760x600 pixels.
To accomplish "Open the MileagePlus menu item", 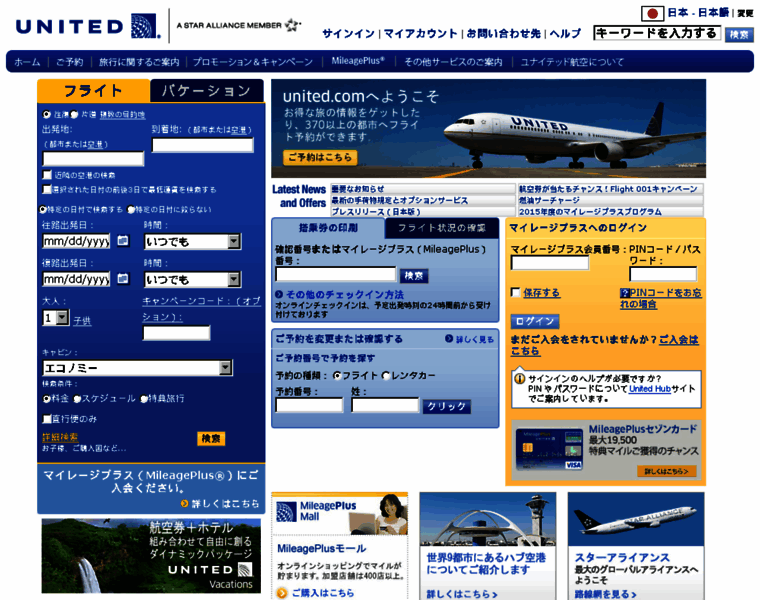I will [x=358, y=61].
